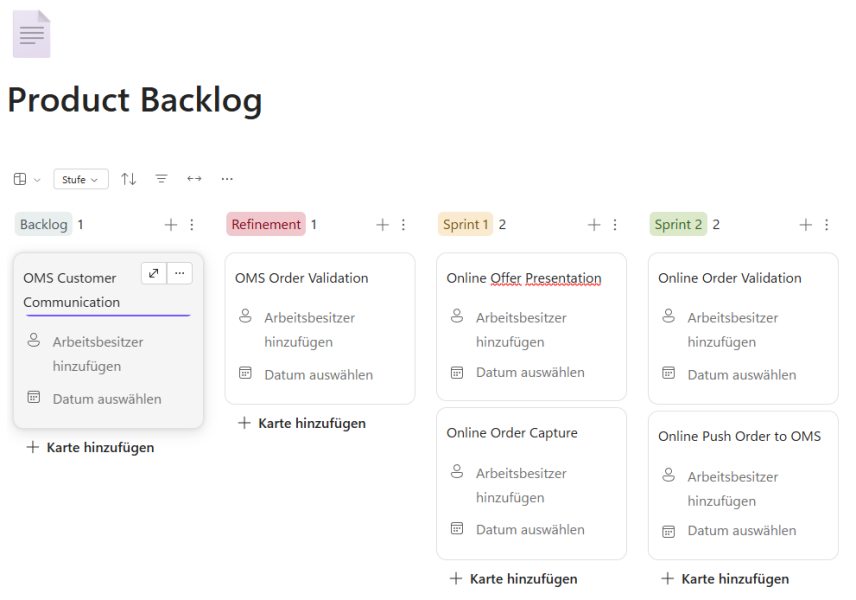This screenshot has width=856, height=600.
Task: Open Sprint 1 column options menu
Action: tap(615, 225)
